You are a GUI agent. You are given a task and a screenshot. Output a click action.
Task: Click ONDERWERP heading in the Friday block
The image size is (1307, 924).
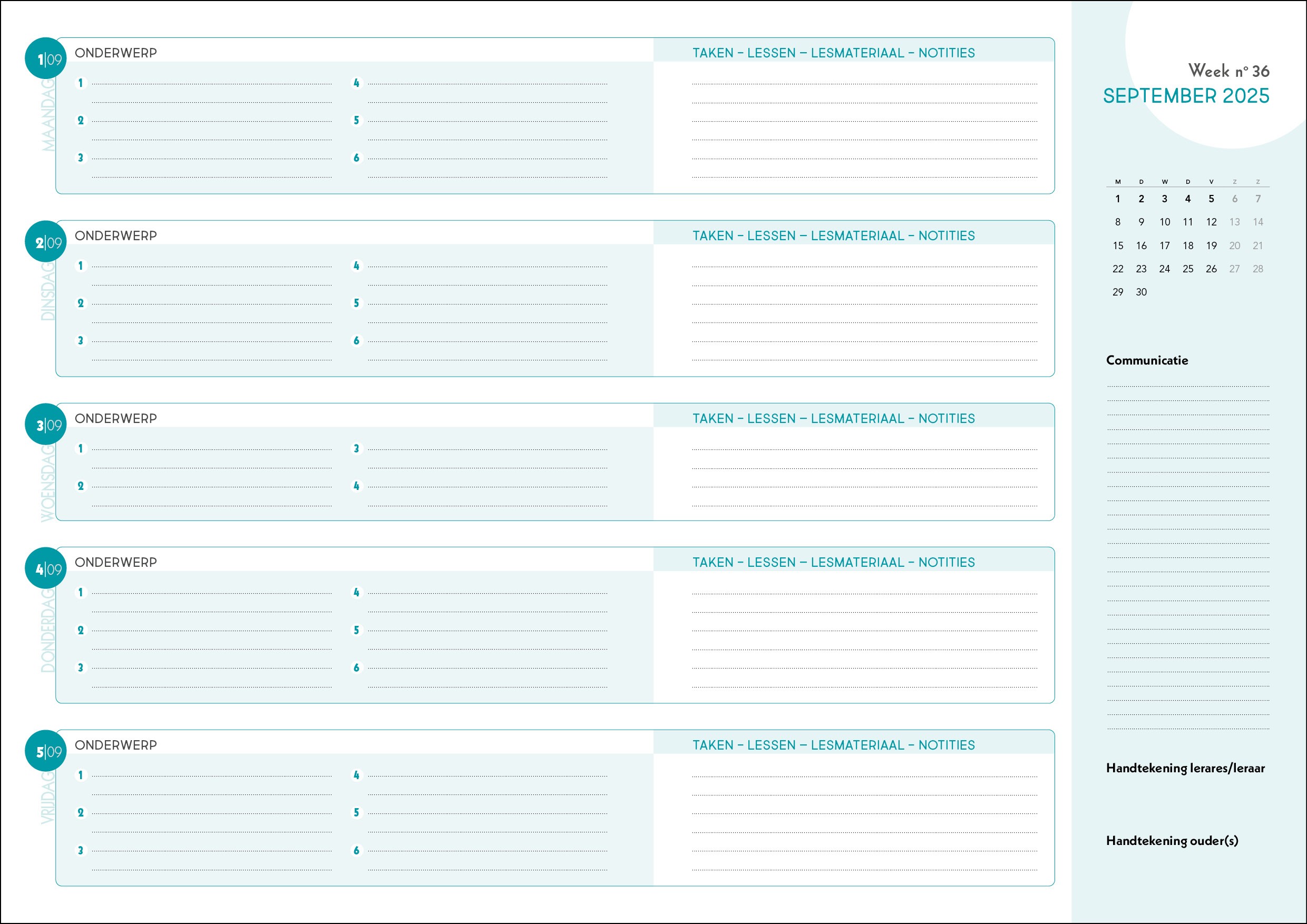(x=115, y=745)
